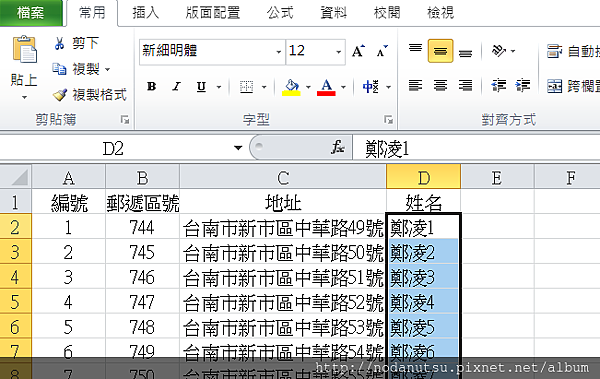
Task: Open the font name dropdown
Action: [279, 52]
